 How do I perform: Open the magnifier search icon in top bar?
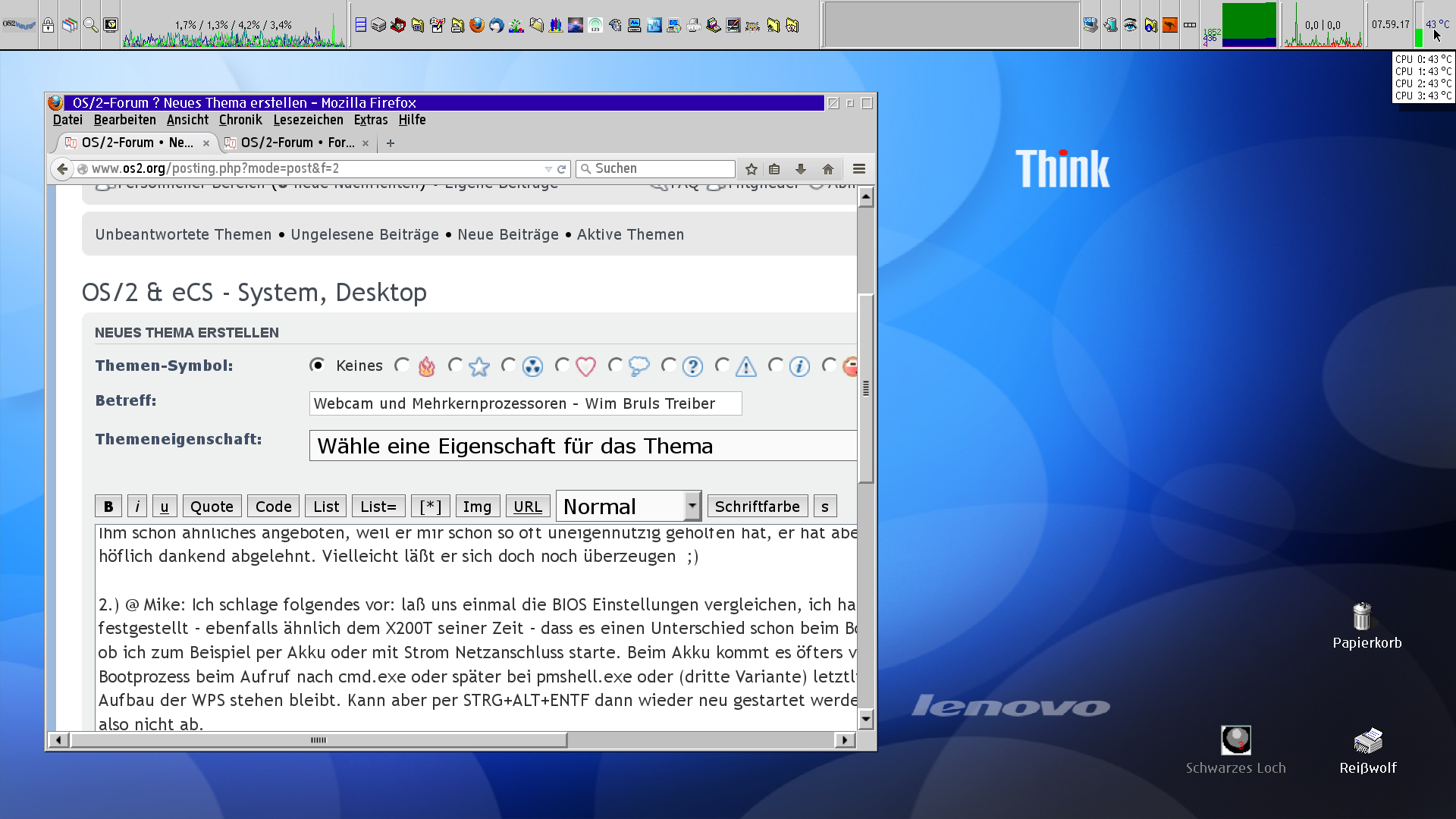[x=90, y=25]
